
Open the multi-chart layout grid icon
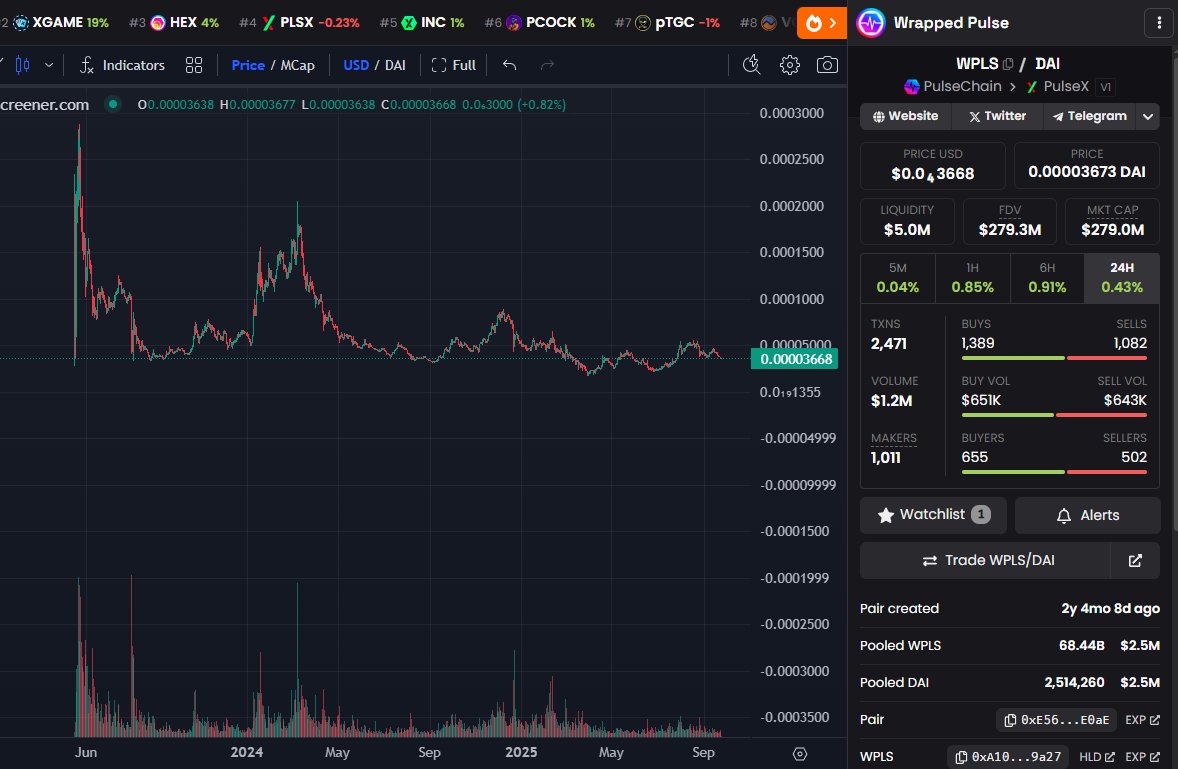click(x=194, y=65)
